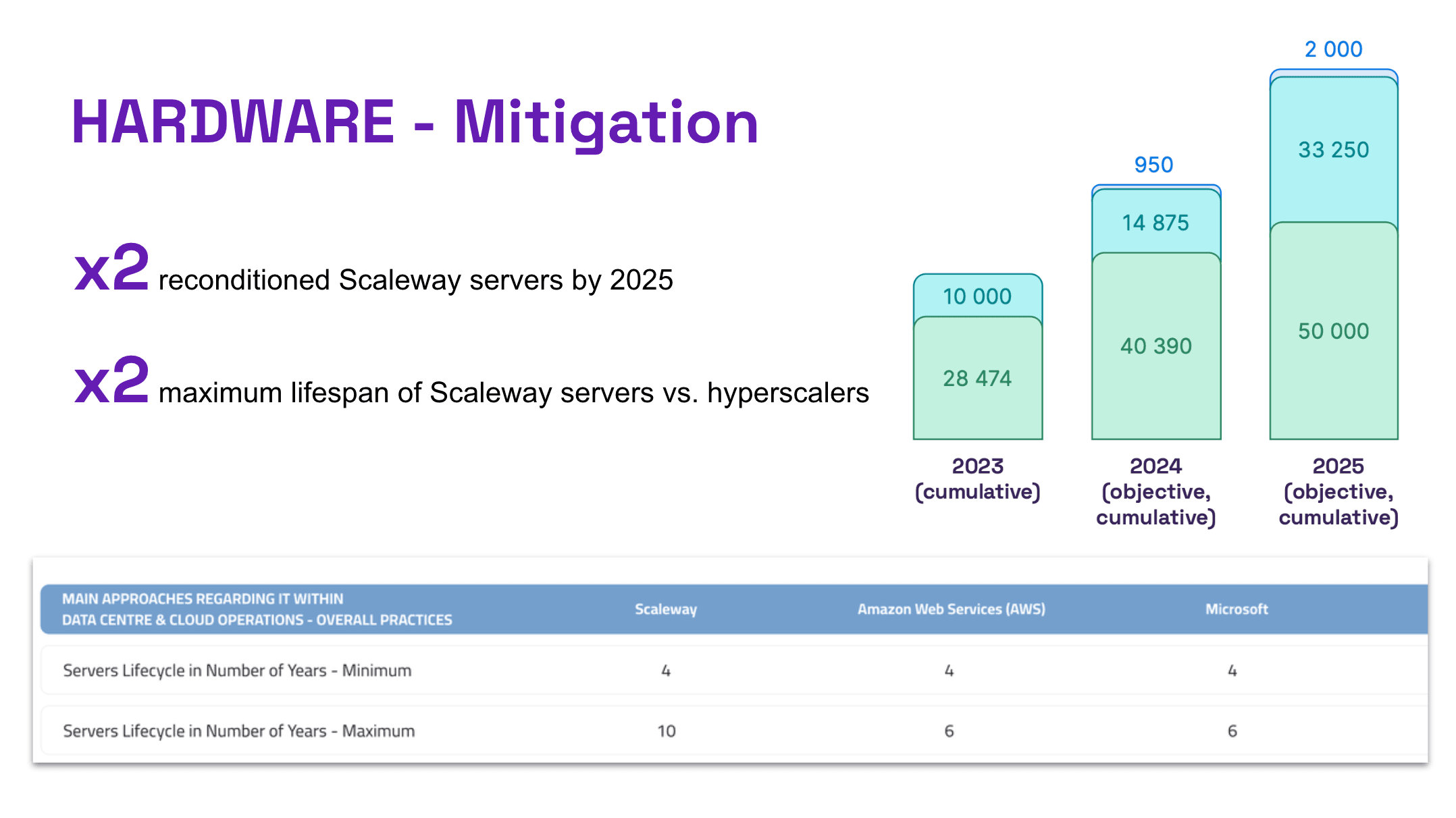This screenshot has width=1456, height=818.
Task: Click the 2023 (cumulative) axis label
Action: [977, 479]
